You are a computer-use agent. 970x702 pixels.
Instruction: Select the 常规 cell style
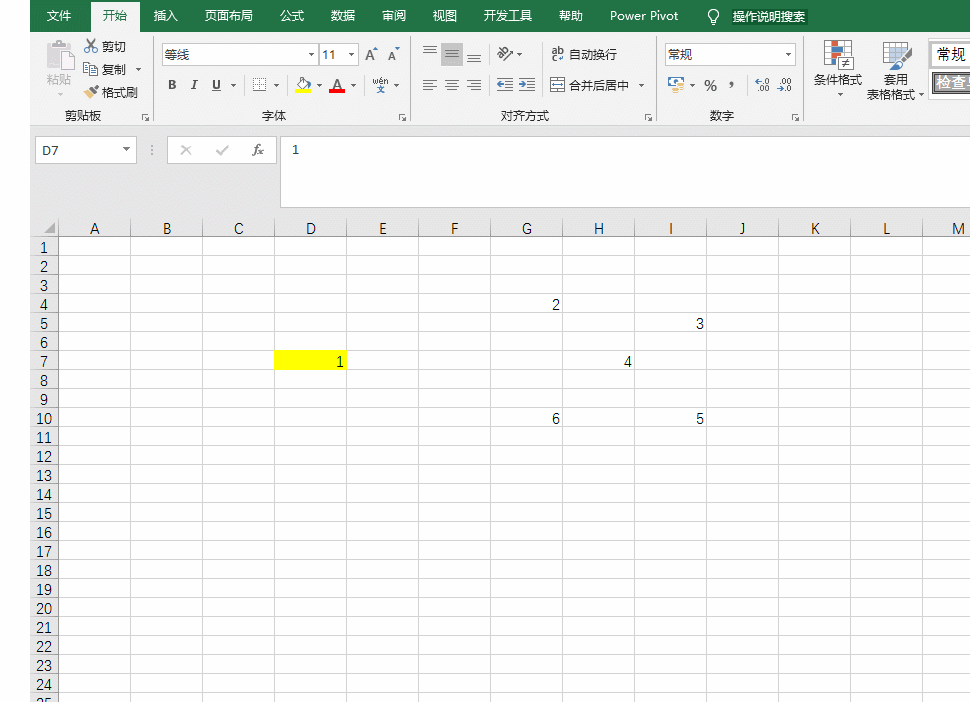(950, 54)
